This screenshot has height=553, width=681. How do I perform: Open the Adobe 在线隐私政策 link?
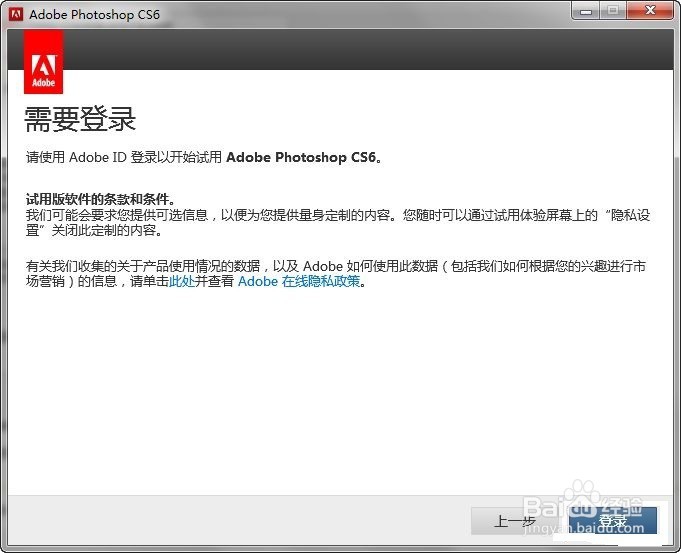click(299, 281)
